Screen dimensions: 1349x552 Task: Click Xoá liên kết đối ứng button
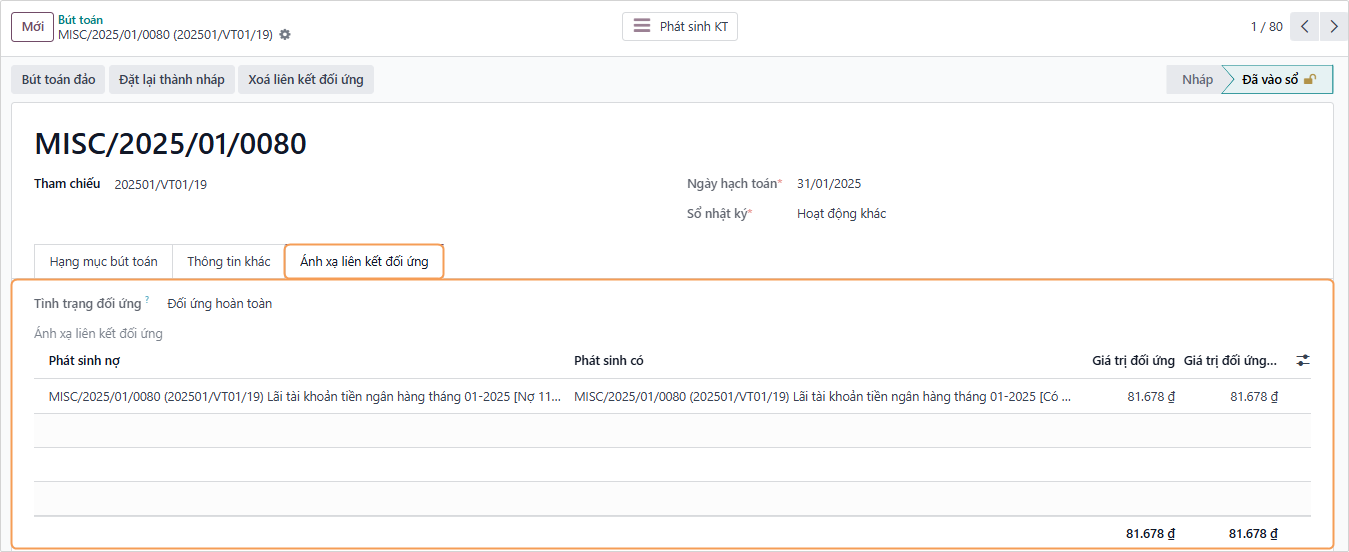tap(306, 80)
